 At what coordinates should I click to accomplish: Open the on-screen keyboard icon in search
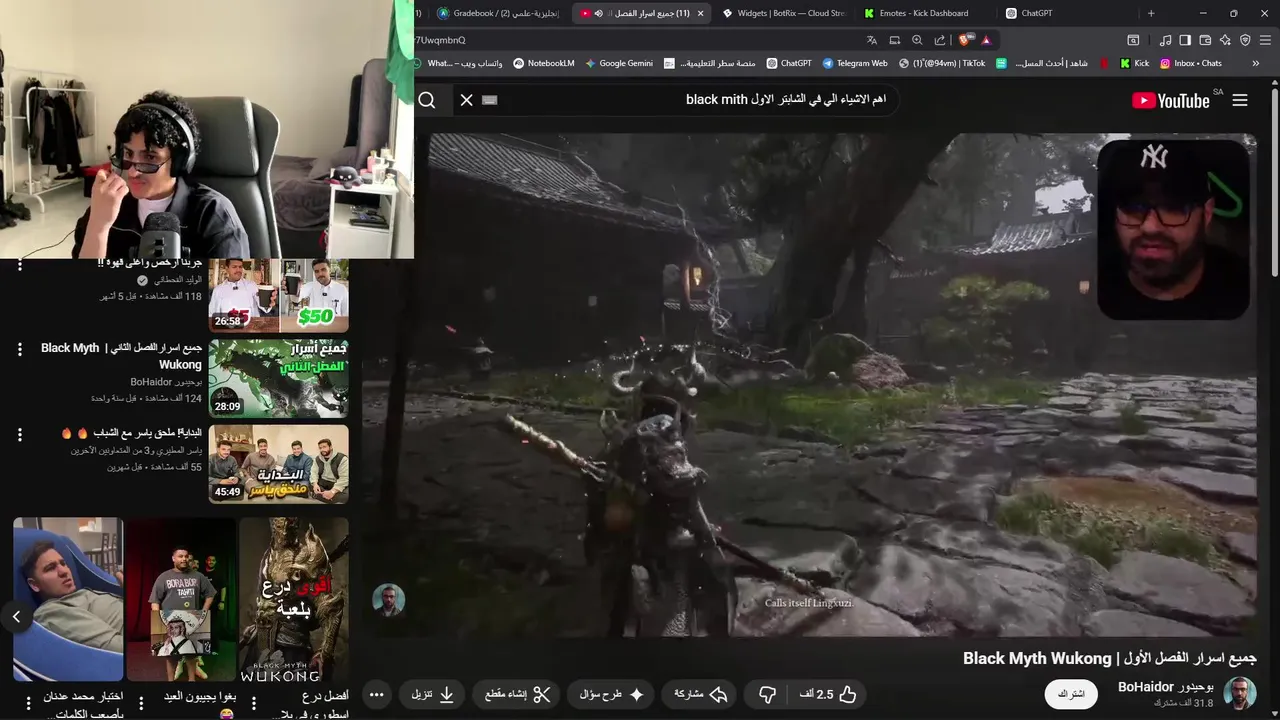pos(489,100)
